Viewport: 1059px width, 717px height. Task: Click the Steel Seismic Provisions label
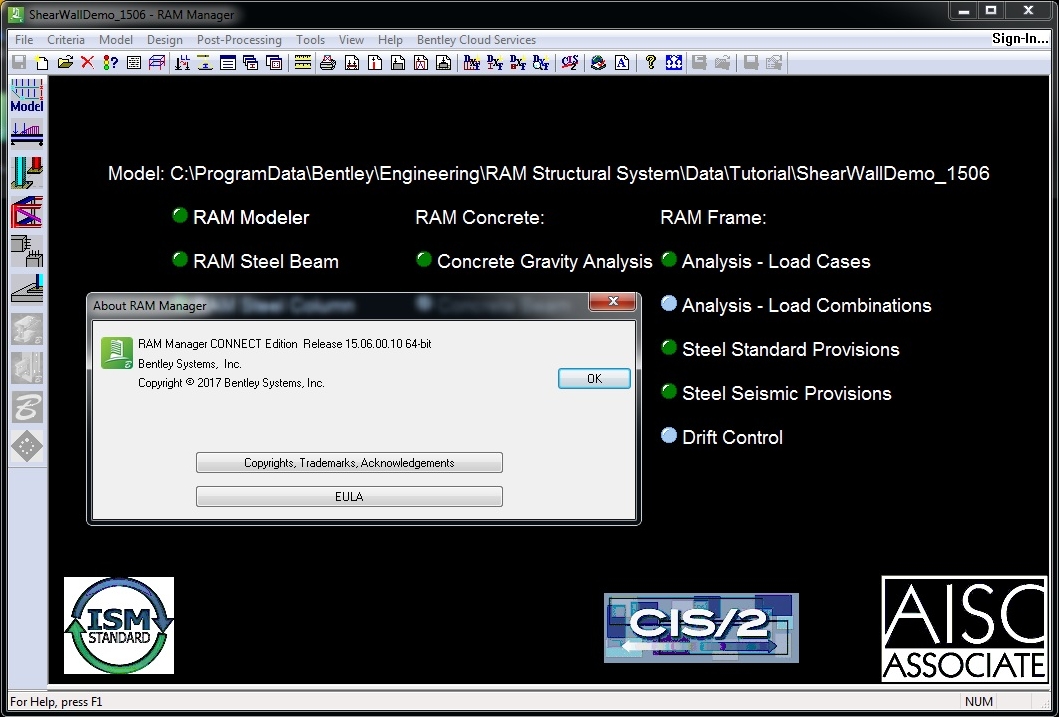787,393
